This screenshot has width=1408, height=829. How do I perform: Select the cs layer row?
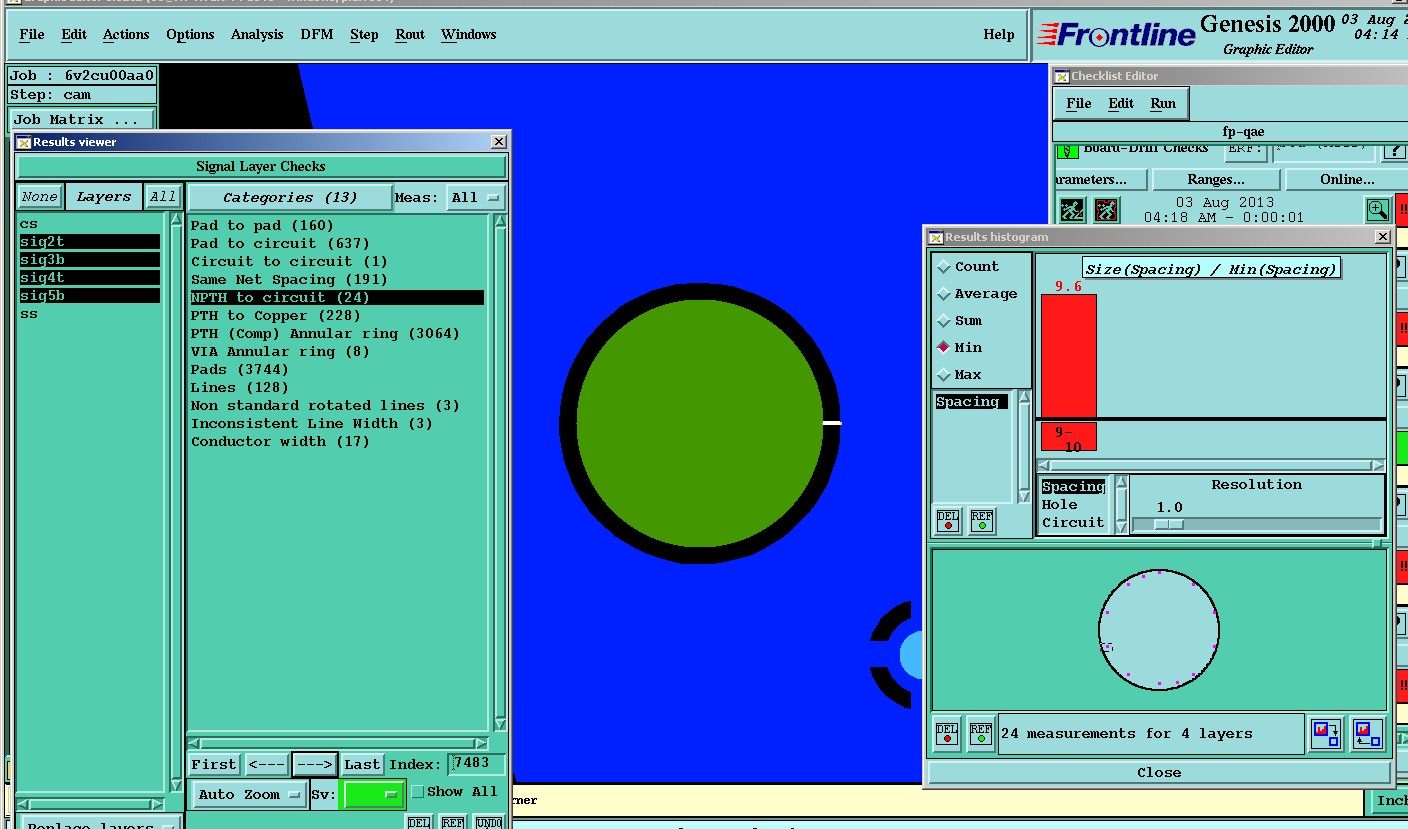89,224
